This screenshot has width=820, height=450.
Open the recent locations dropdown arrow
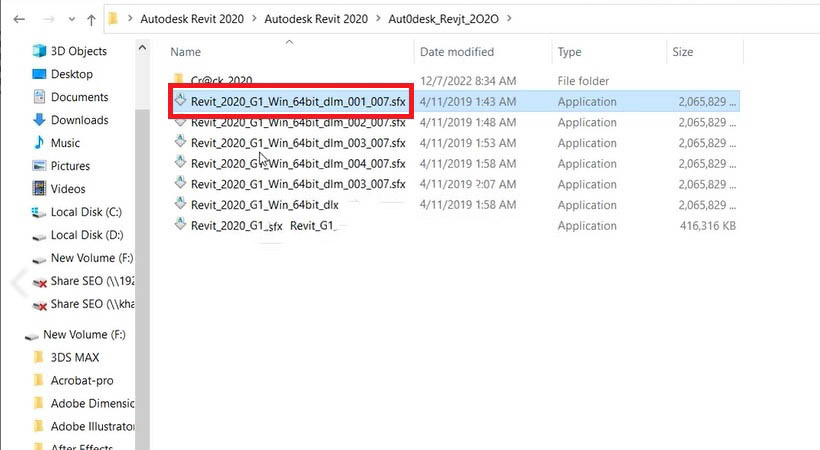tap(72, 20)
